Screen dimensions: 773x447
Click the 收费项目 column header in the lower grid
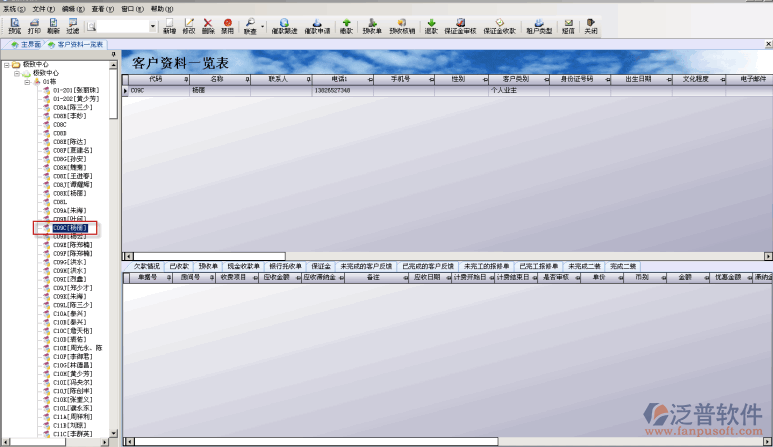[237, 278]
